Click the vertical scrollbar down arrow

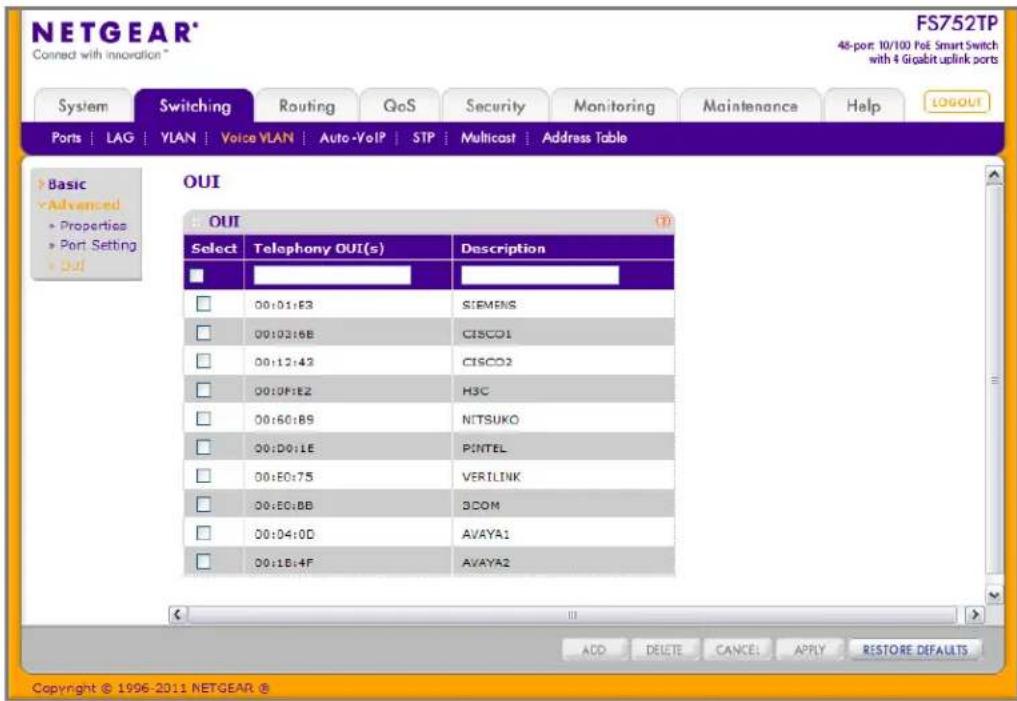coord(994,595)
